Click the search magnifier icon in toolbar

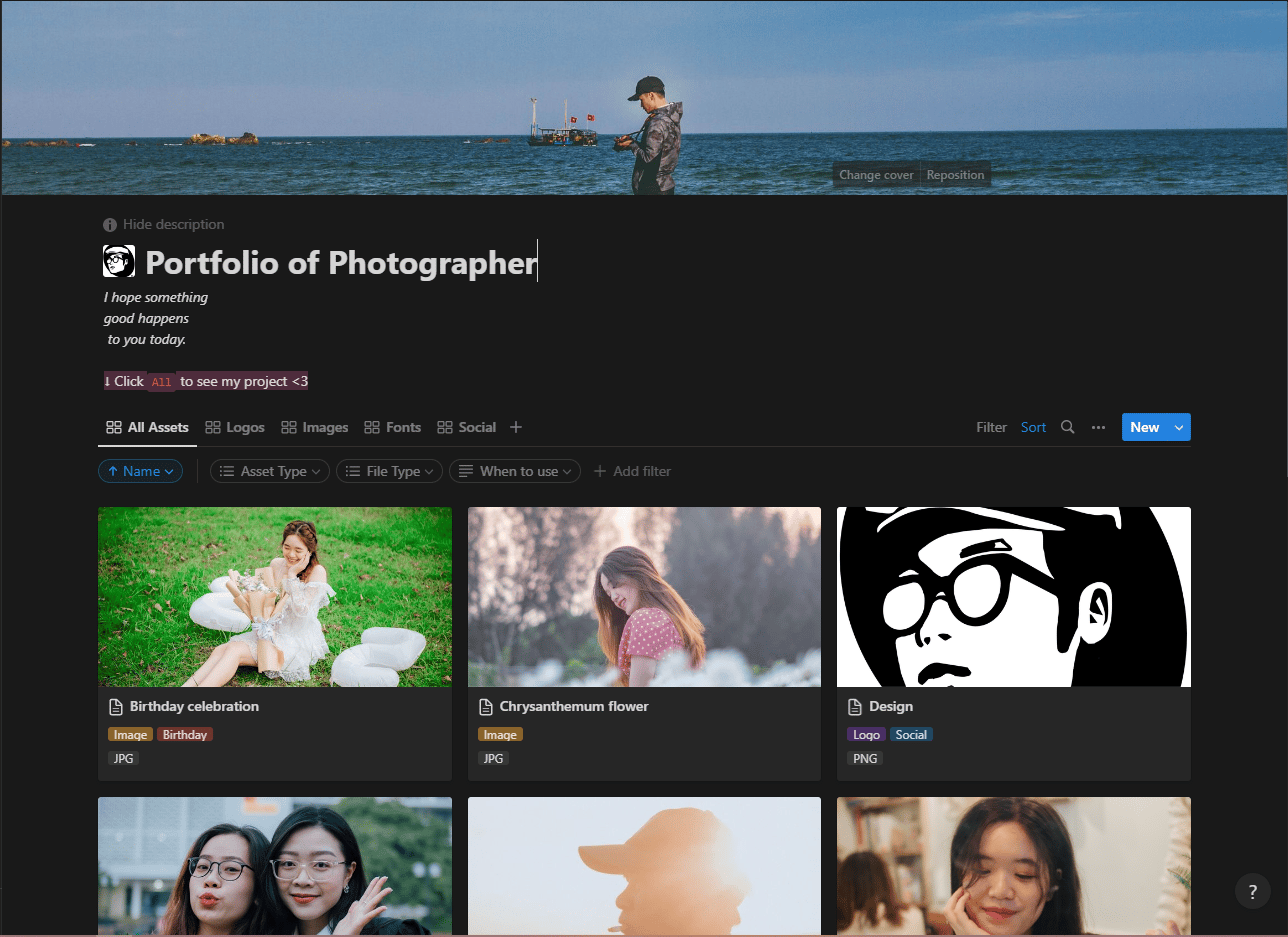(x=1067, y=427)
